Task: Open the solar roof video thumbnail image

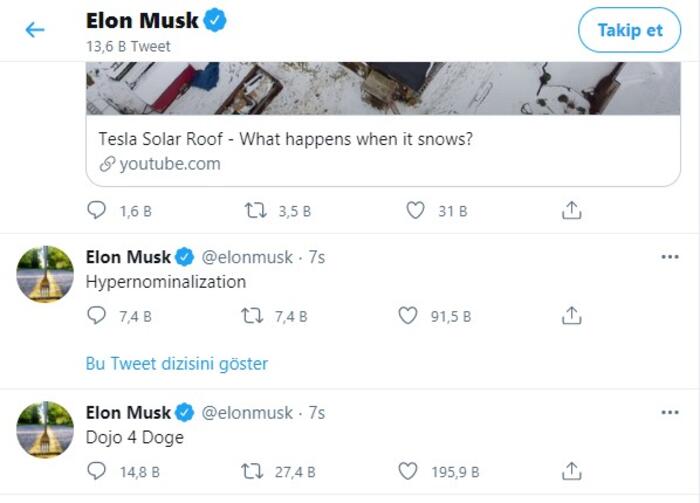Action: click(382, 88)
